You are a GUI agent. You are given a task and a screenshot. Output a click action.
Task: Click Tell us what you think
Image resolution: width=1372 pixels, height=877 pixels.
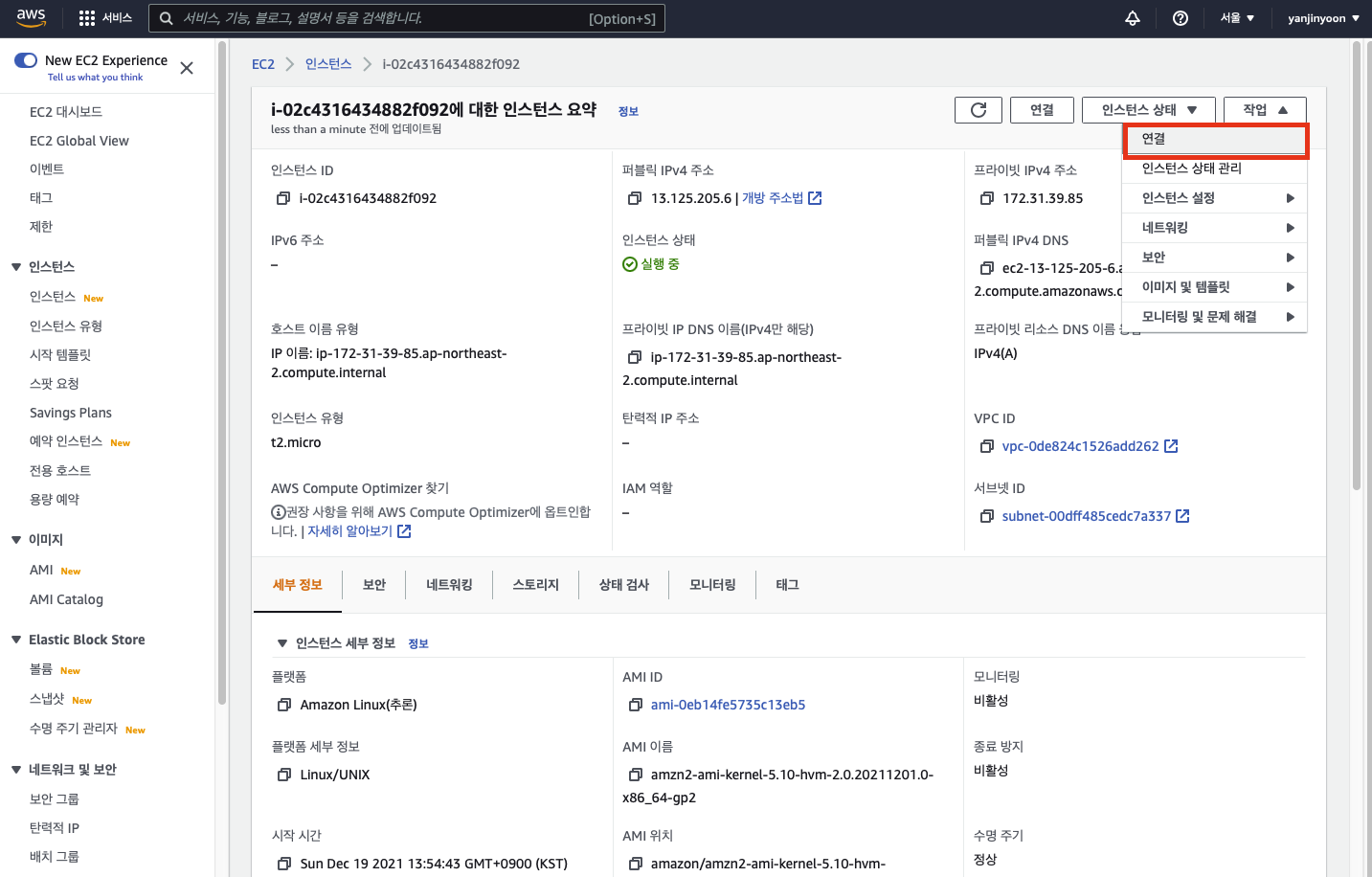[x=95, y=78]
